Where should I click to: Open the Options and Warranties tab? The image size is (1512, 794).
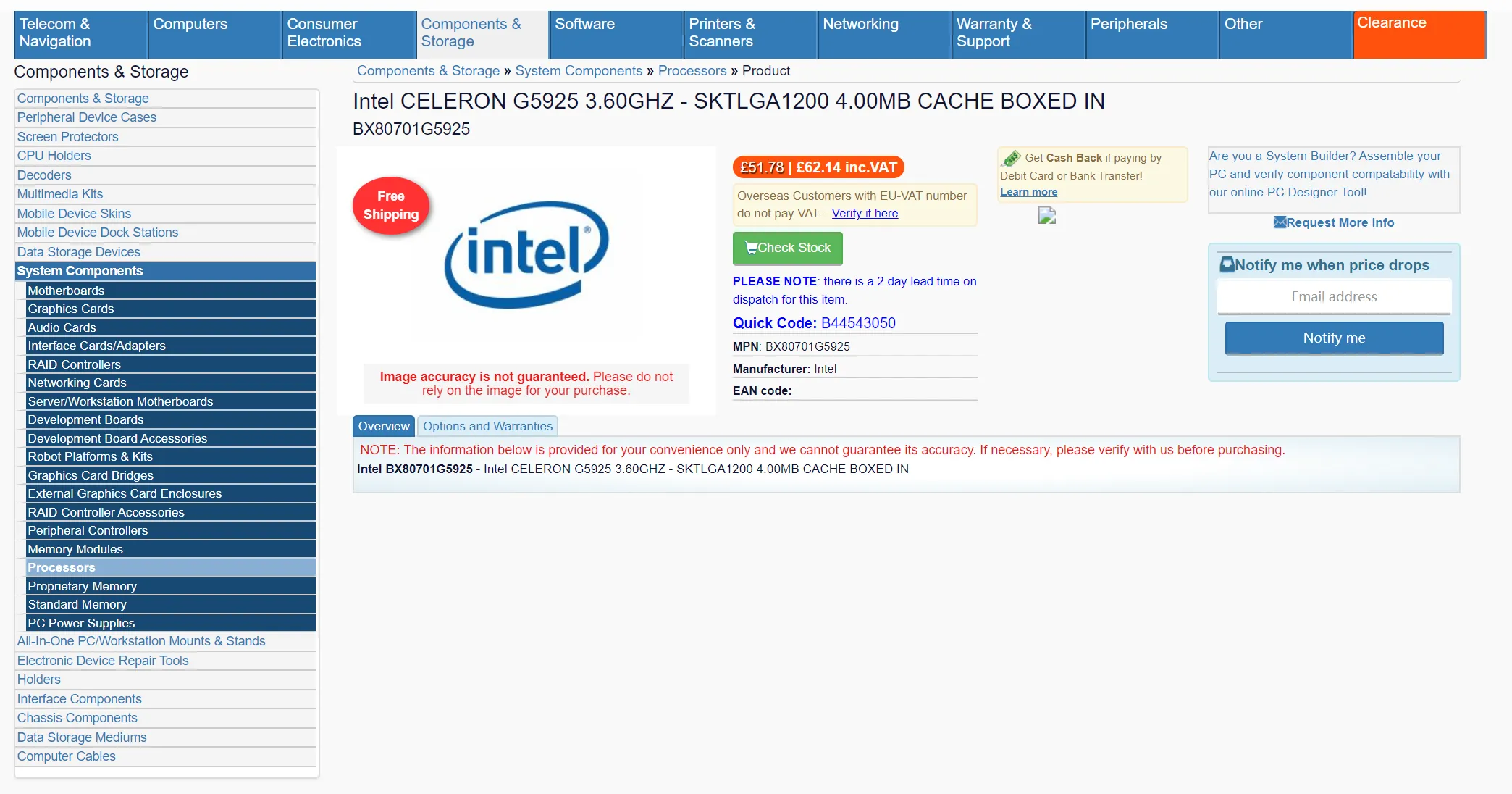tap(487, 426)
